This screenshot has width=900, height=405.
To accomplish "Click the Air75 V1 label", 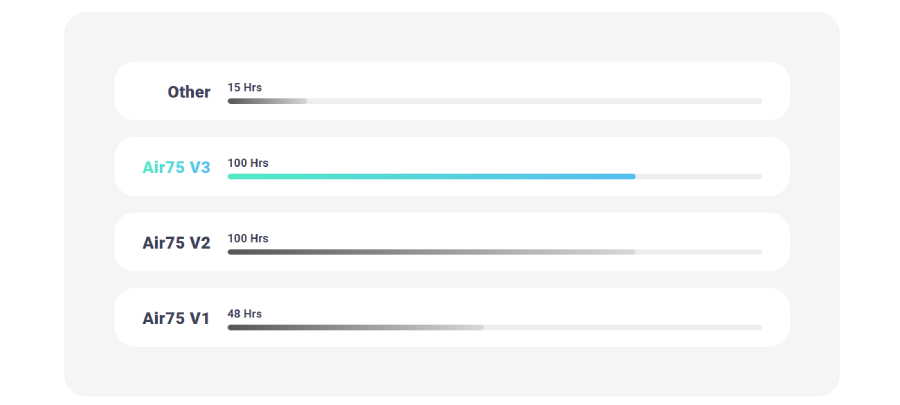I will point(176,318).
